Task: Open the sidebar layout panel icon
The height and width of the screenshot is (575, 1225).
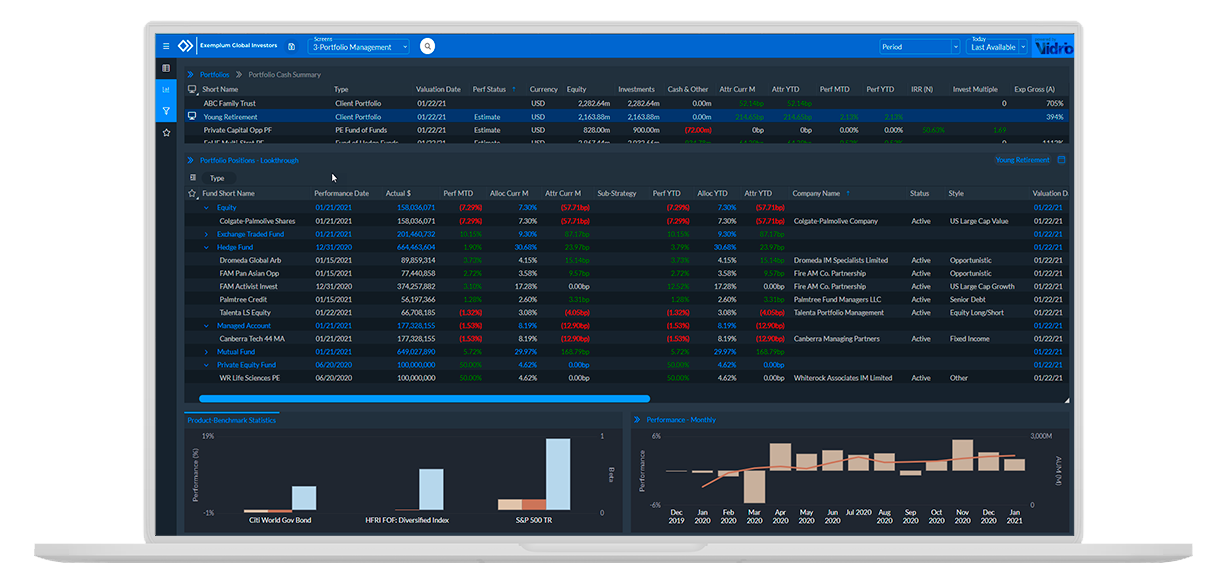Action: point(166,68)
